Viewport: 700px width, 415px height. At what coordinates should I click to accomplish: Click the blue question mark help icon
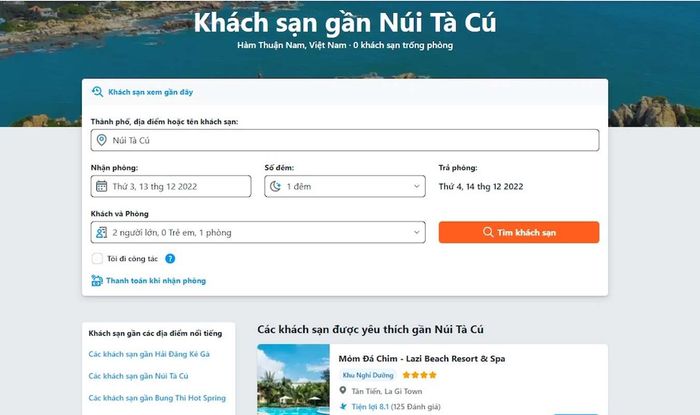click(x=170, y=258)
